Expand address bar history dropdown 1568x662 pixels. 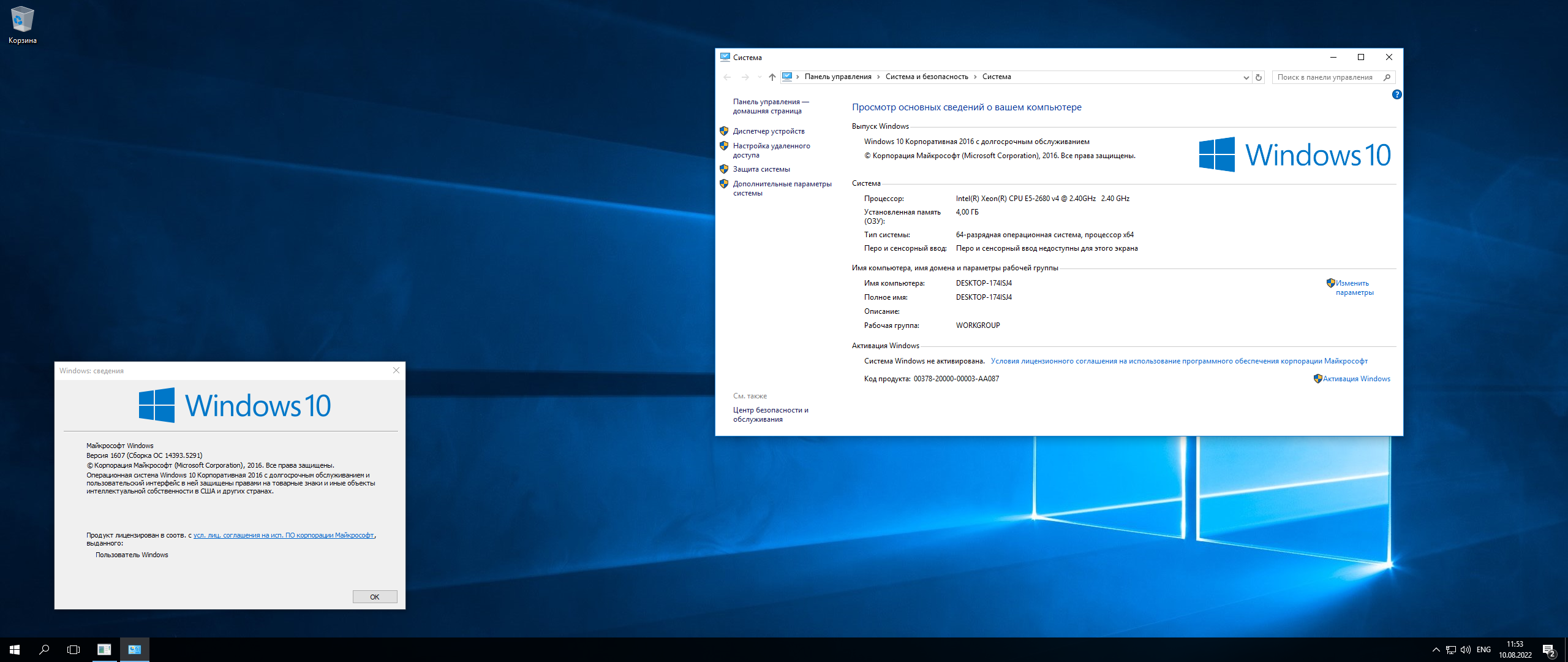pyautogui.click(x=1246, y=77)
